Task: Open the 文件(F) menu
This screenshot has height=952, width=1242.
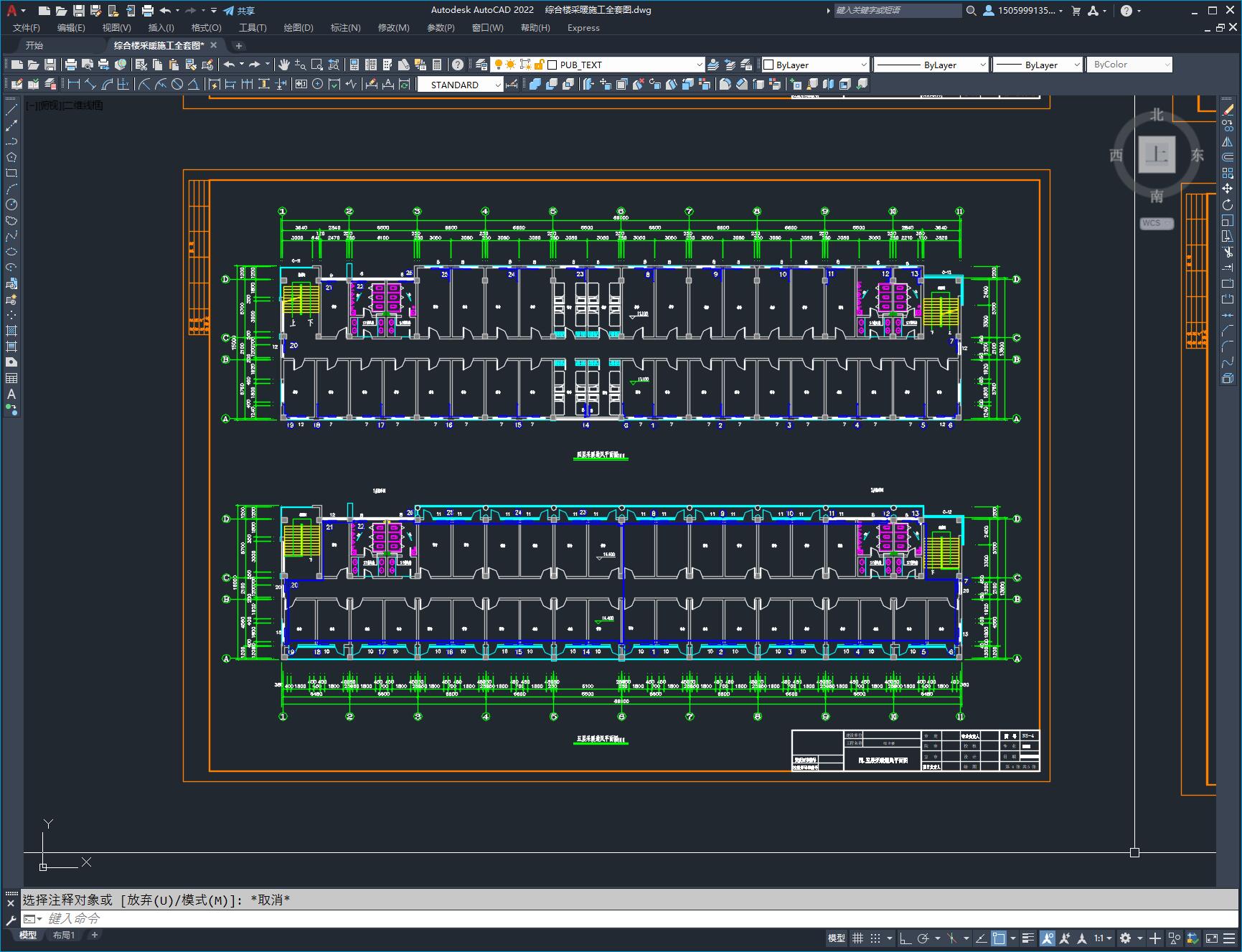Action: coord(27,28)
